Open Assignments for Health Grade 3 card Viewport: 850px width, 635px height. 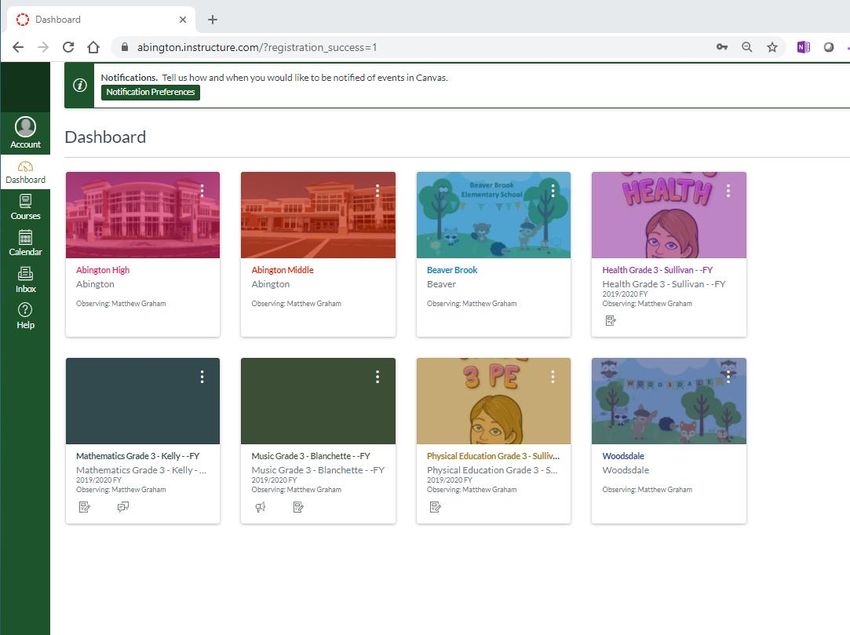[x=610, y=321]
